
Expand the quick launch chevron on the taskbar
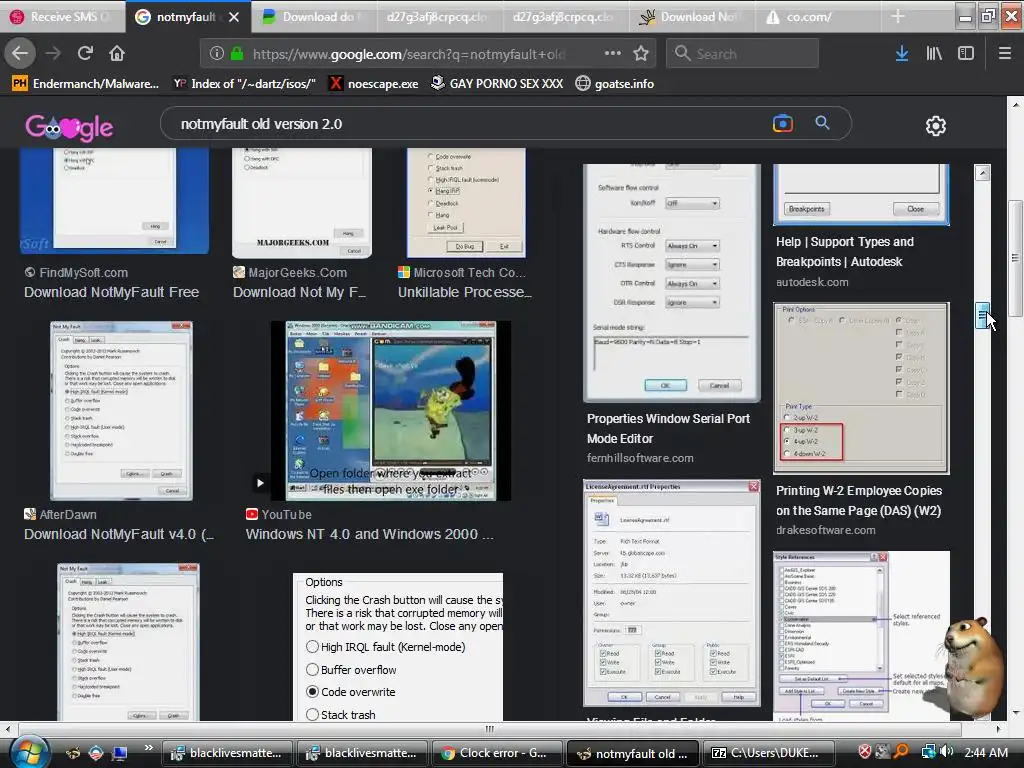coord(148,748)
